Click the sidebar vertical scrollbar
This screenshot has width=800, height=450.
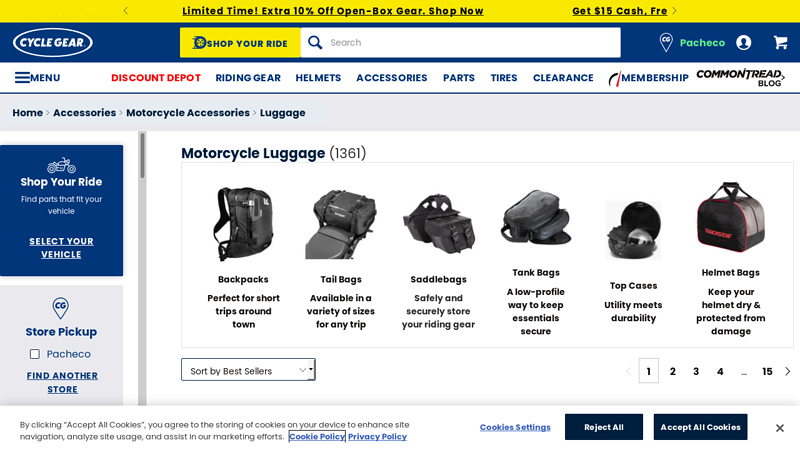[x=142, y=156]
